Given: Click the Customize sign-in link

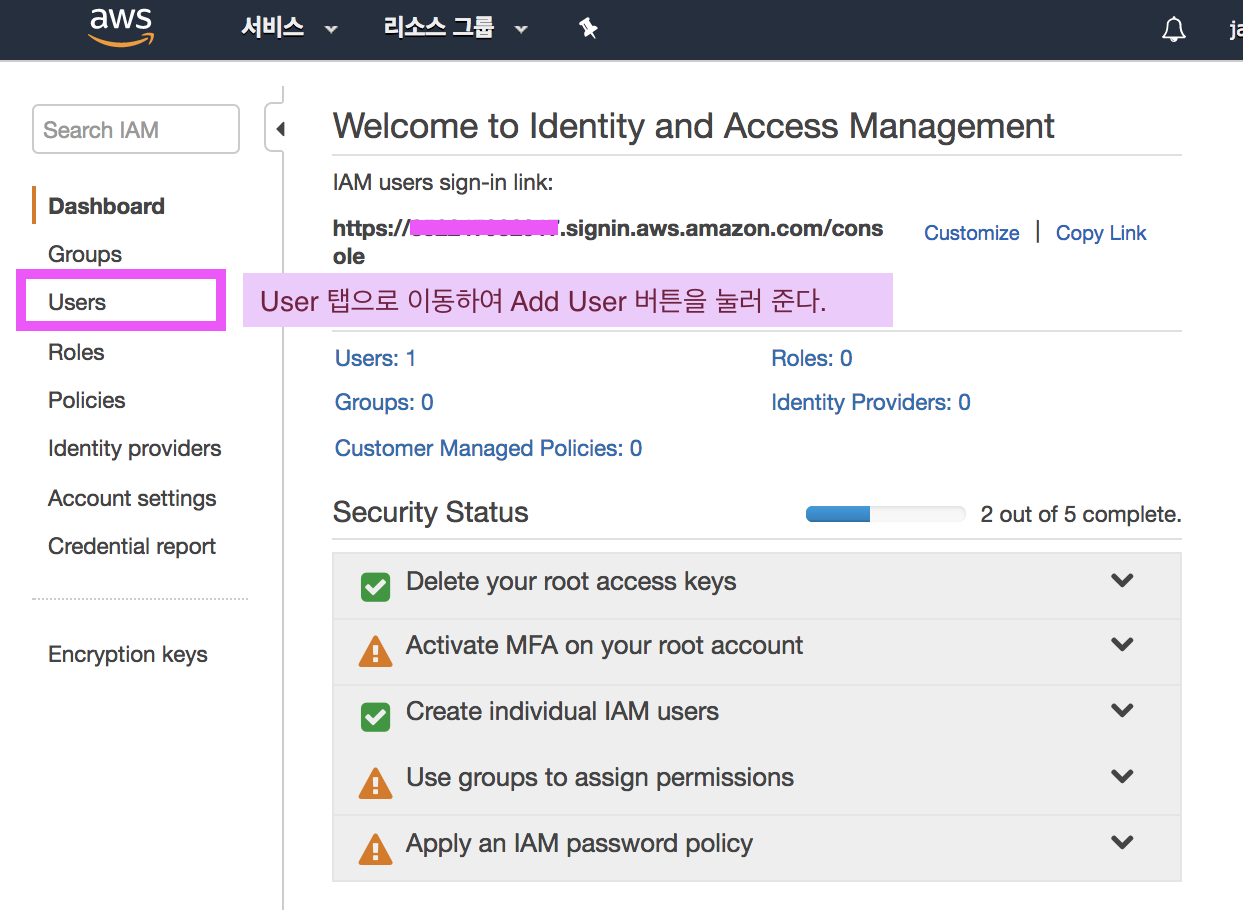Looking at the screenshot, I should (x=972, y=233).
